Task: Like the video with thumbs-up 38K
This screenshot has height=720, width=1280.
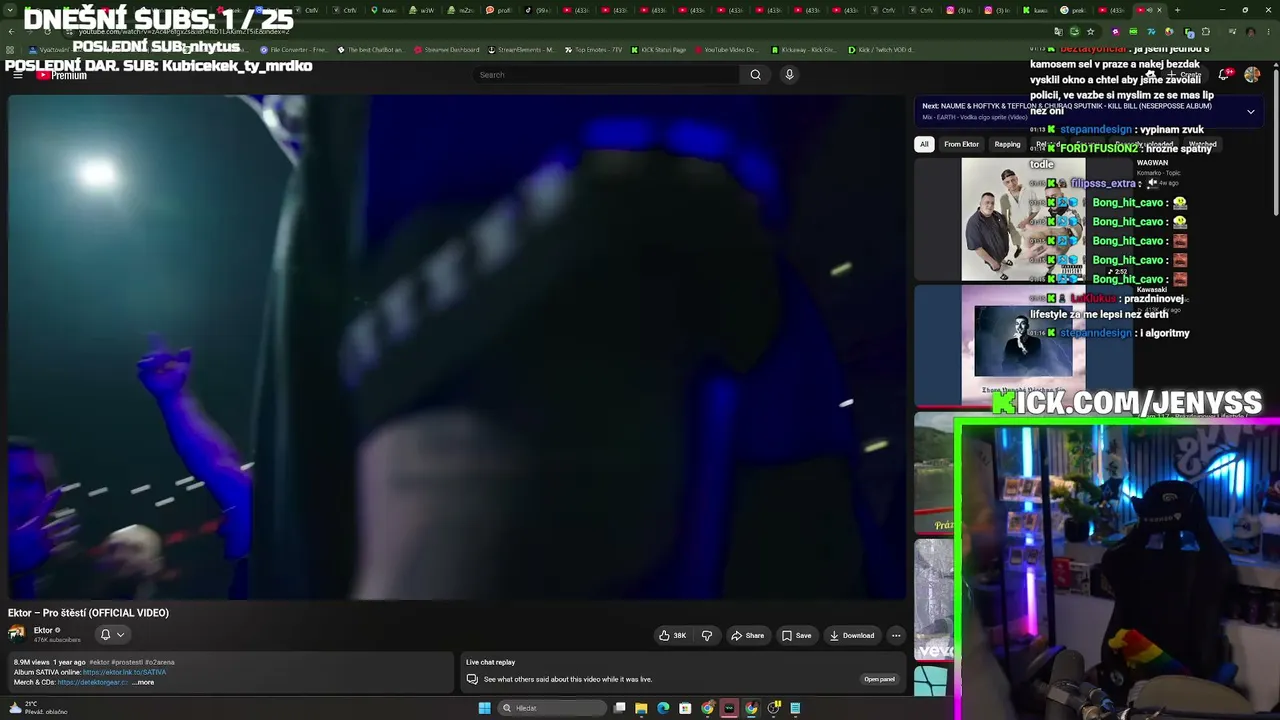Action: coord(672,635)
